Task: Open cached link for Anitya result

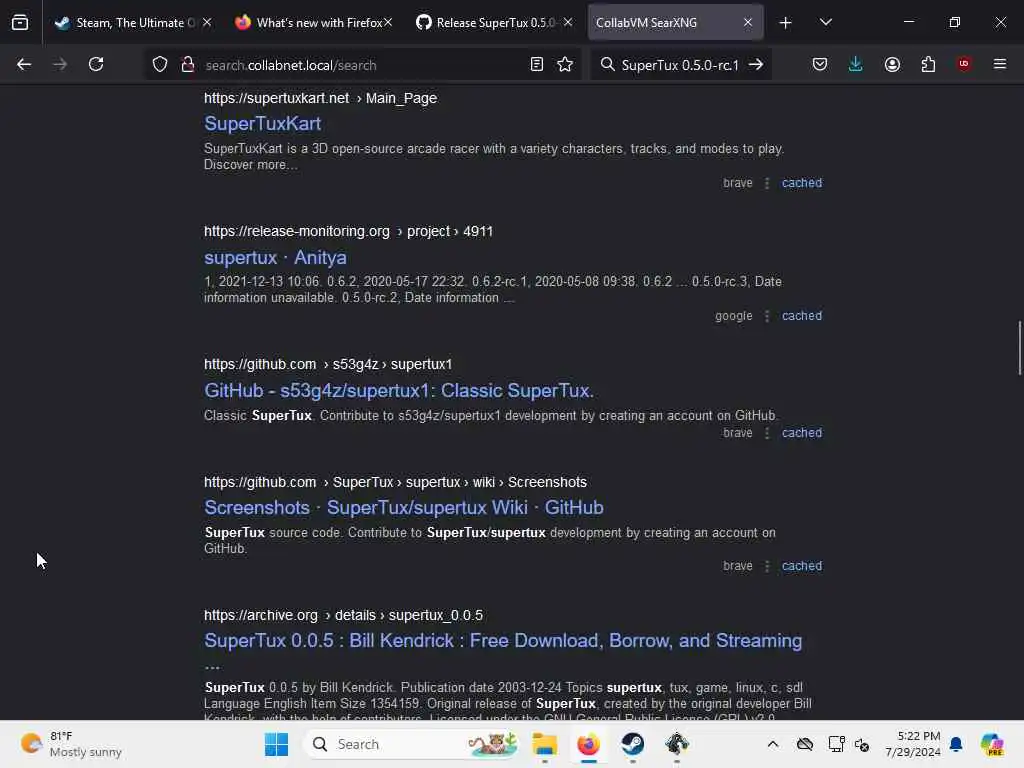Action: pos(802,315)
